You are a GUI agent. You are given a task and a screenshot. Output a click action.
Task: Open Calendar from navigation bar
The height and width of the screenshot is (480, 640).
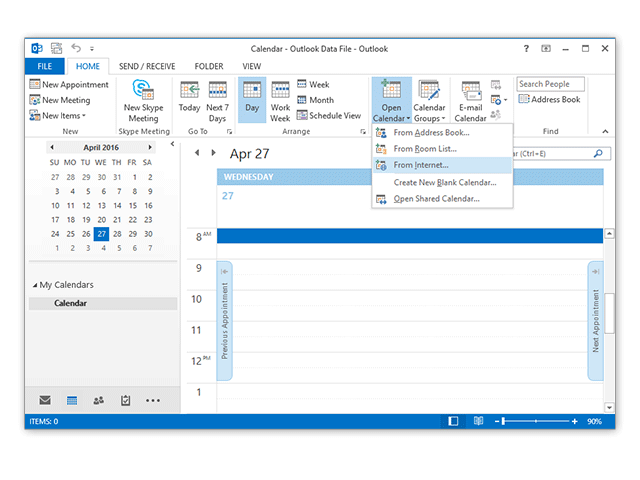click(72, 400)
